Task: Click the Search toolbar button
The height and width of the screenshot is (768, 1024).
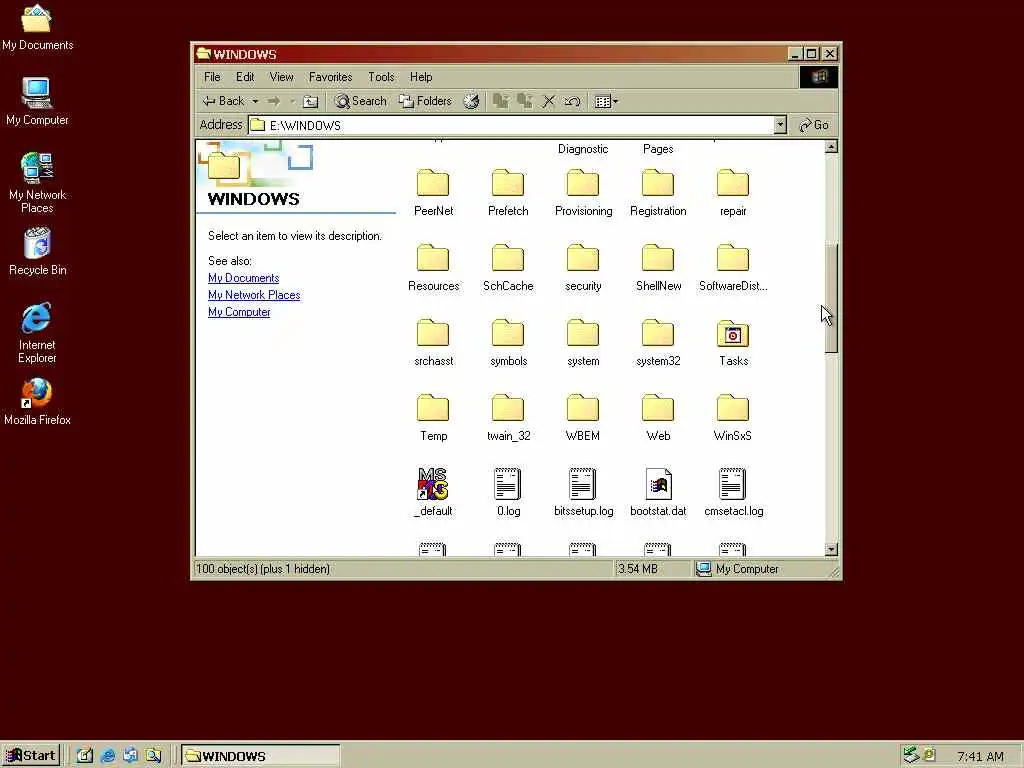Action: 360,101
